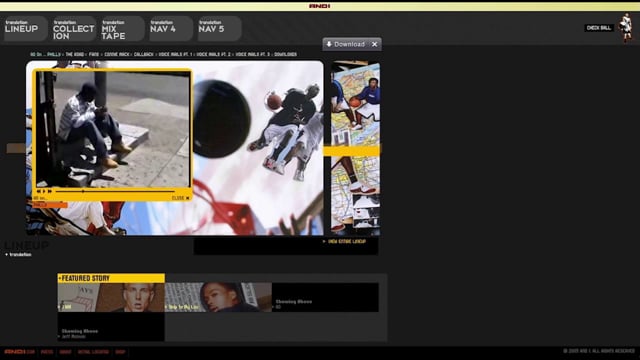Play the video in the yellow player
640x360 pixels.
click(x=44, y=191)
